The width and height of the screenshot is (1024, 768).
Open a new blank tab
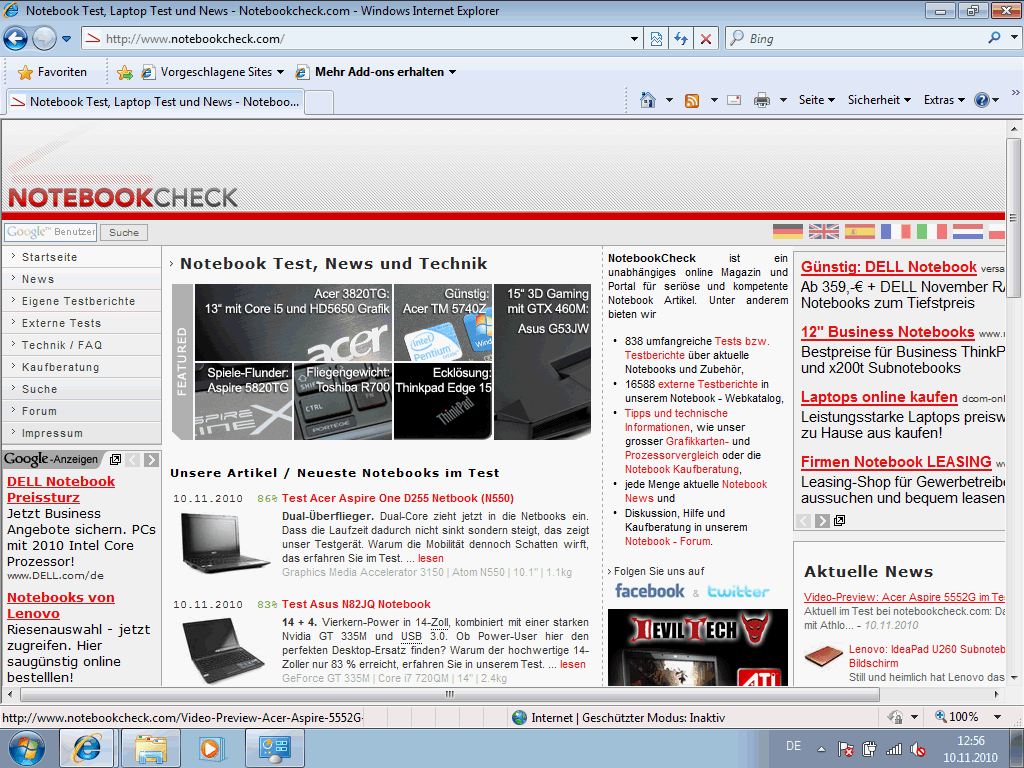pos(319,103)
